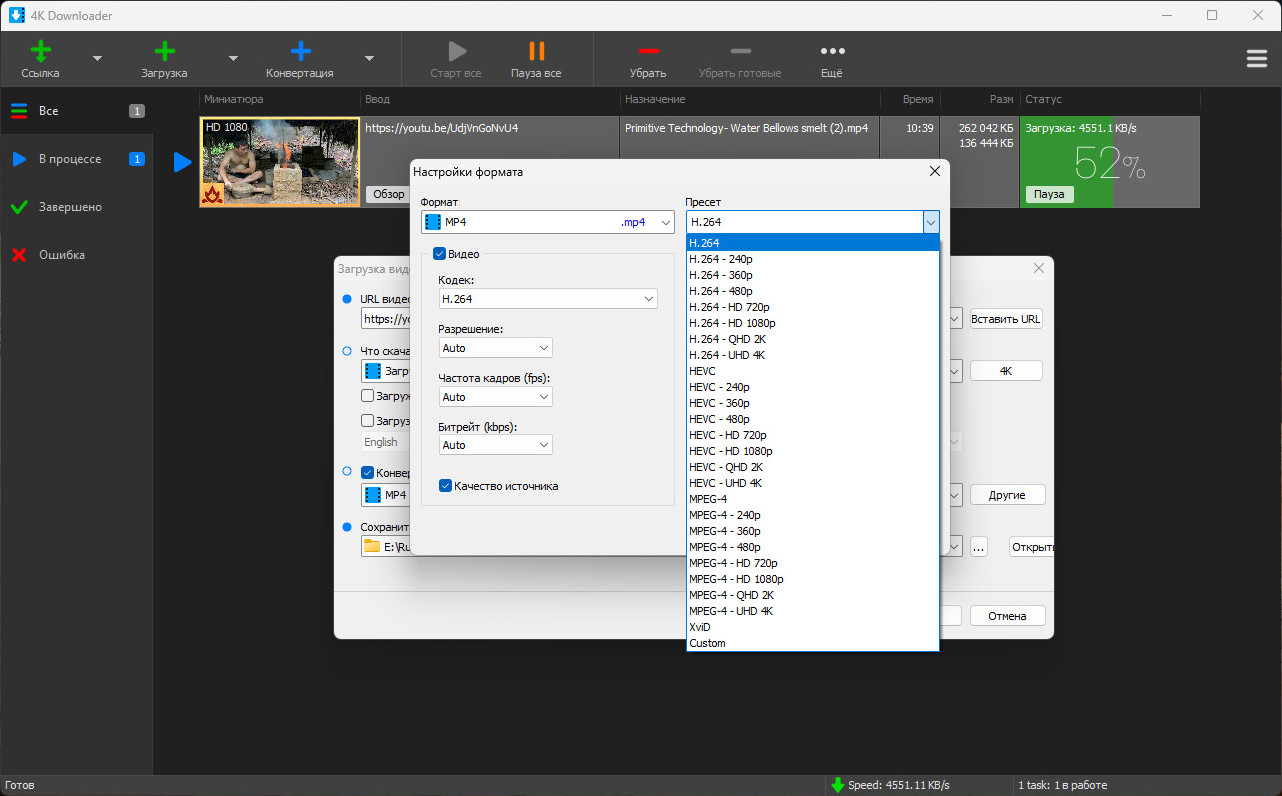Click the red minus Убрать icon
1282x796 pixels.
[648, 51]
